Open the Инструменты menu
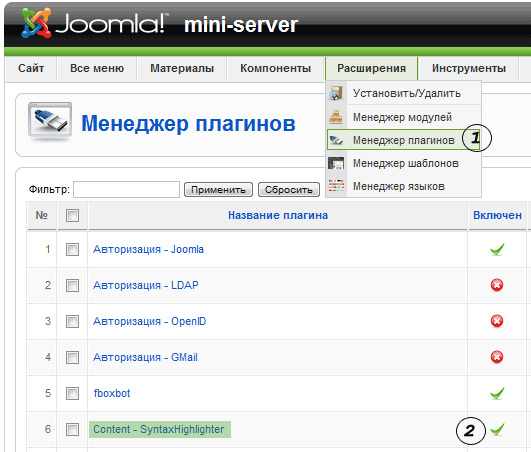531x452 pixels. pyautogui.click(x=469, y=68)
